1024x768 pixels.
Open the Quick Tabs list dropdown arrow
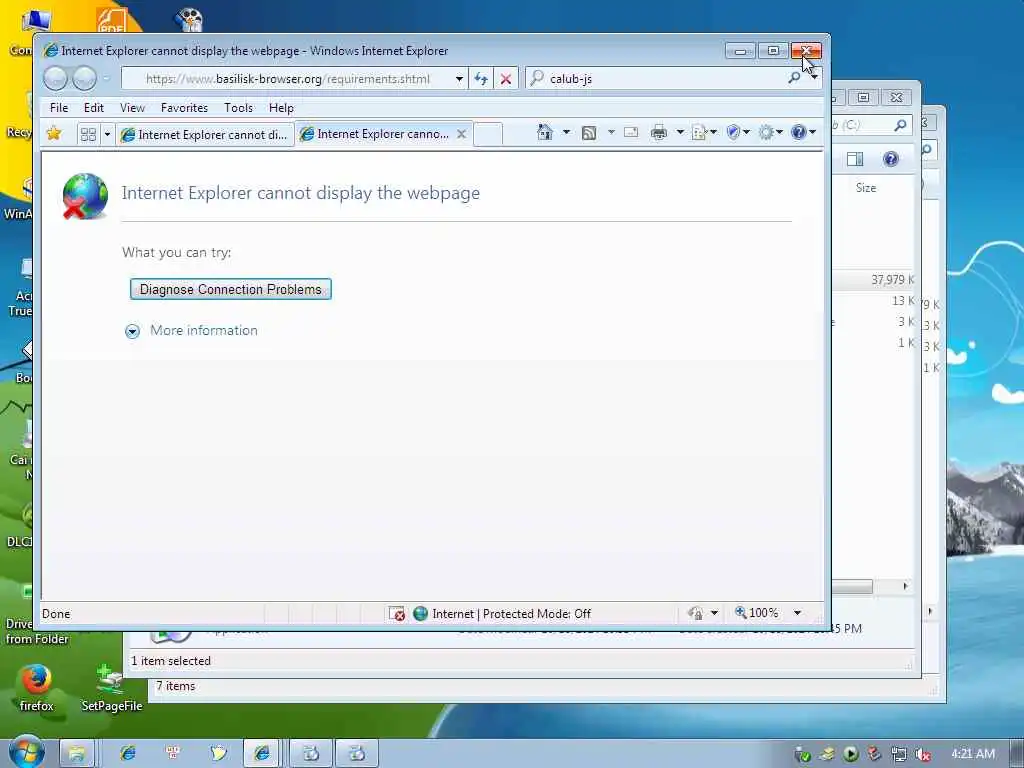point(107,135)
